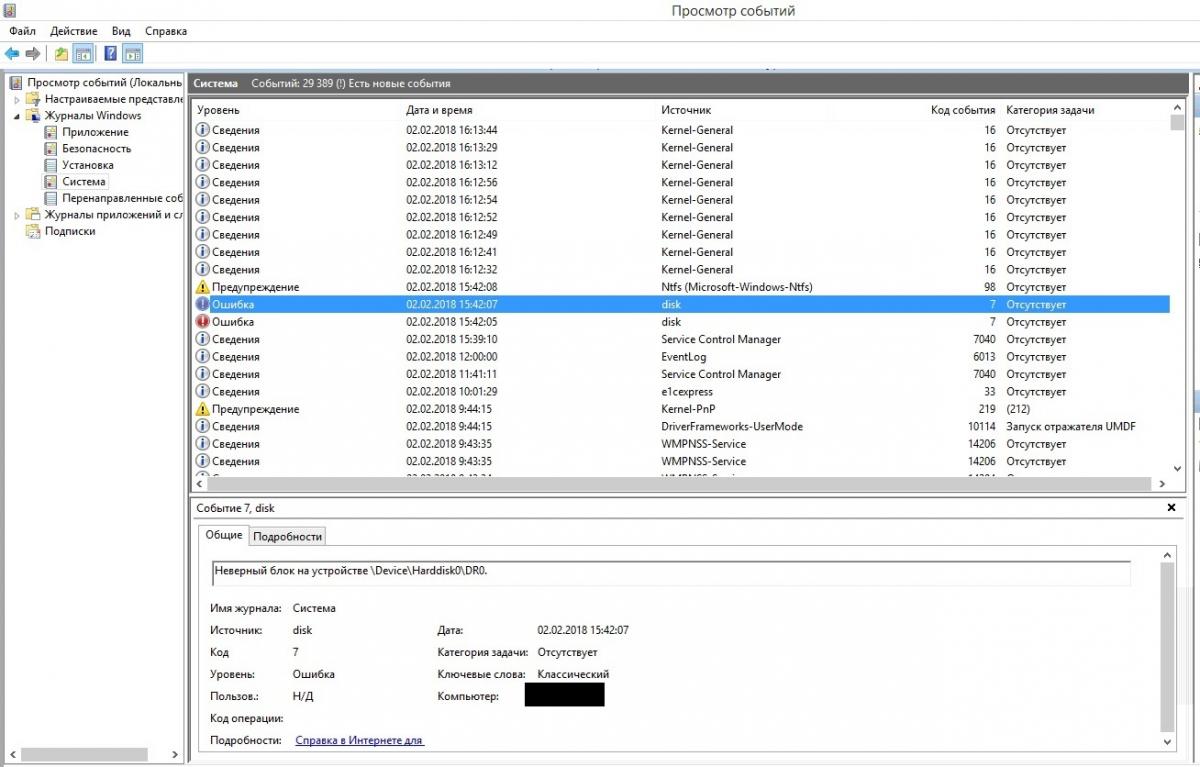1200x767 pixels.
Task: Expand the Настраиваемые представления tree node
Action: pos(17,100)
